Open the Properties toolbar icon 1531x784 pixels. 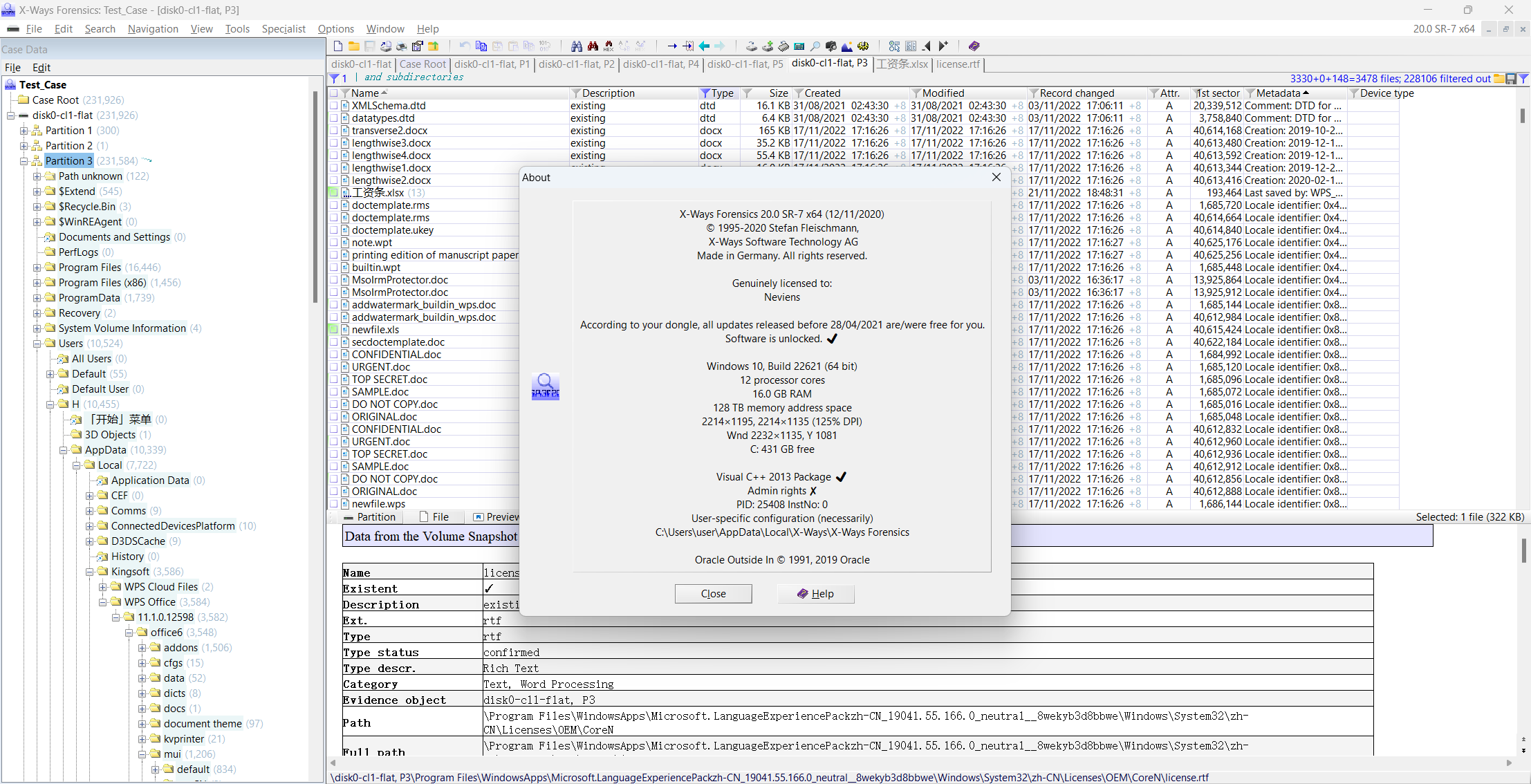click(x=418, y=46)
